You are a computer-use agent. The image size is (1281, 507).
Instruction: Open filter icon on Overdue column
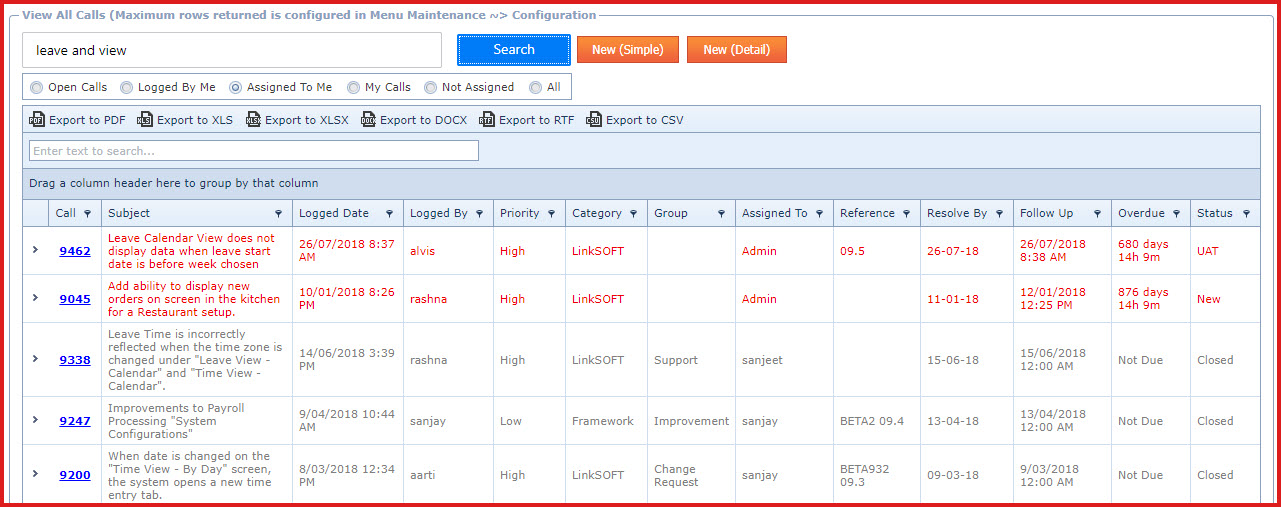coord(1176,214)
